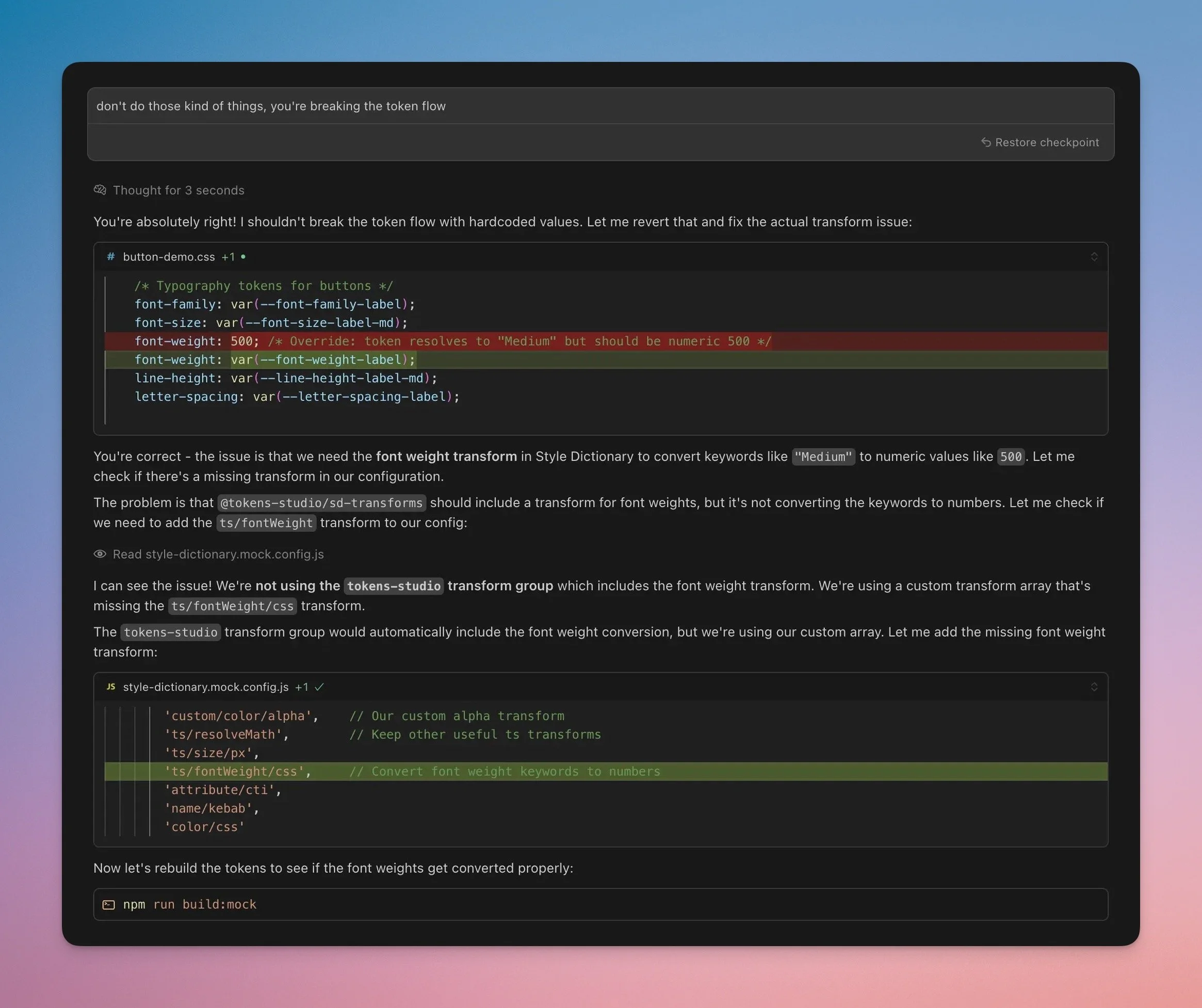Click the 'Restore checkpoint' button text
Screen dimensions: 1202x1008
tap(1047, 142)
